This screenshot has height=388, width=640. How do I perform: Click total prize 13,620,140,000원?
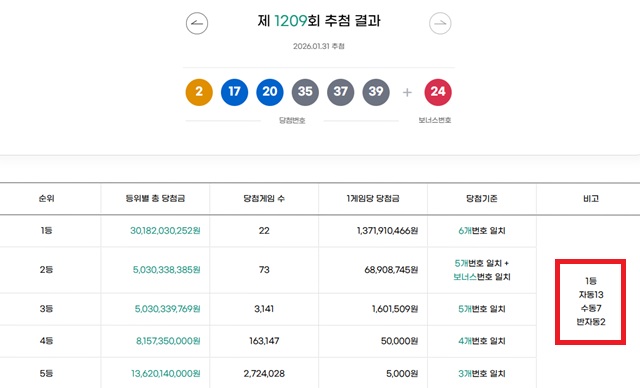click(166, 373)
